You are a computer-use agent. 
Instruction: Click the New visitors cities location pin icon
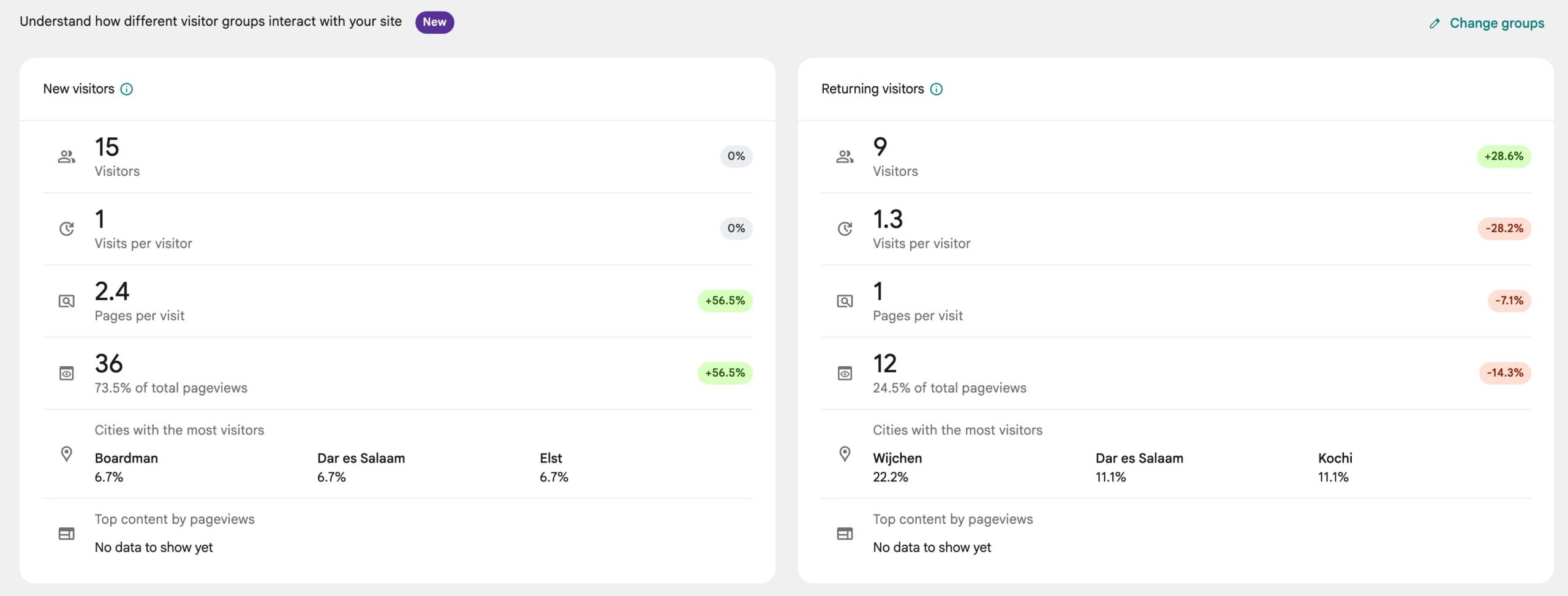67,454
